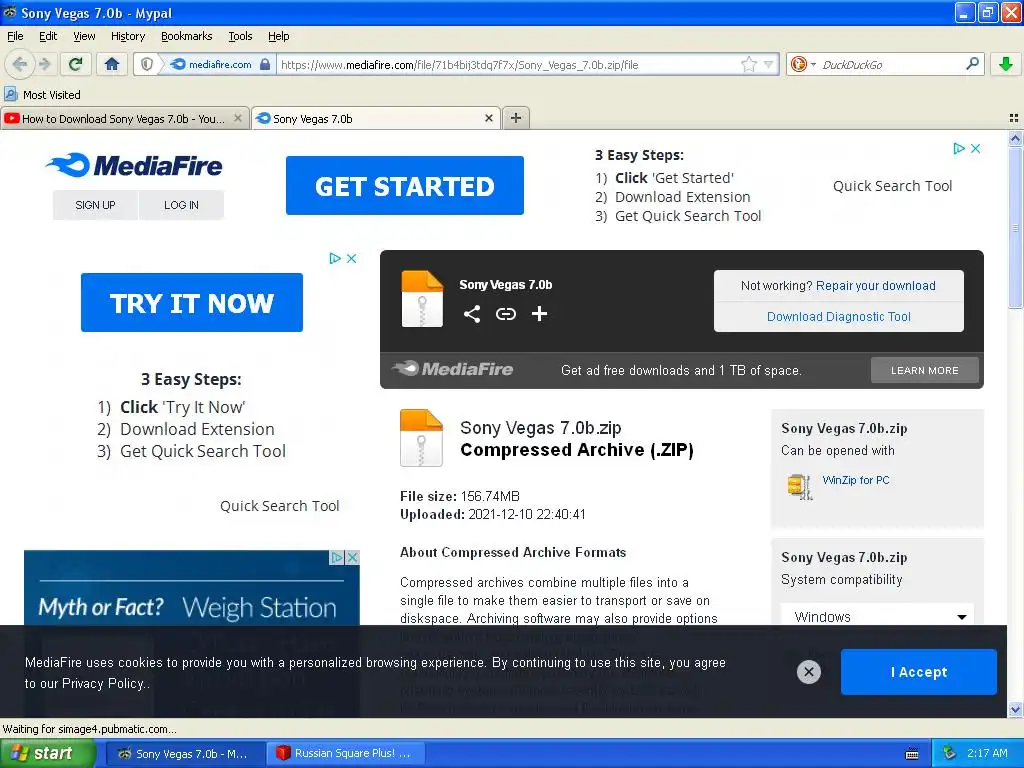The height and width of the screenshot is (768, 1024).
Task: Click the large zip file icon beside file name
Action: click(421, 438)
